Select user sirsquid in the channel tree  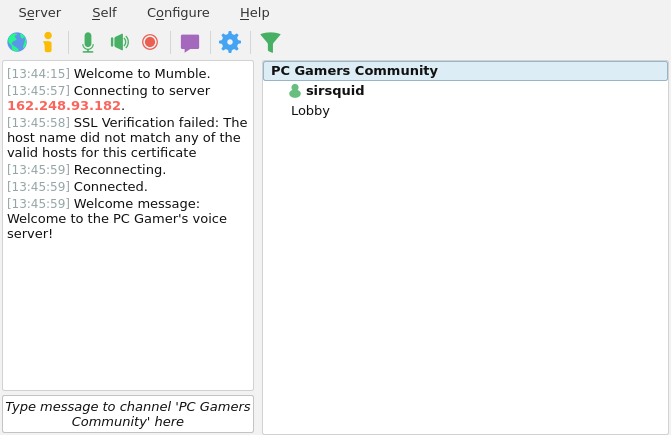coord(335,91)
